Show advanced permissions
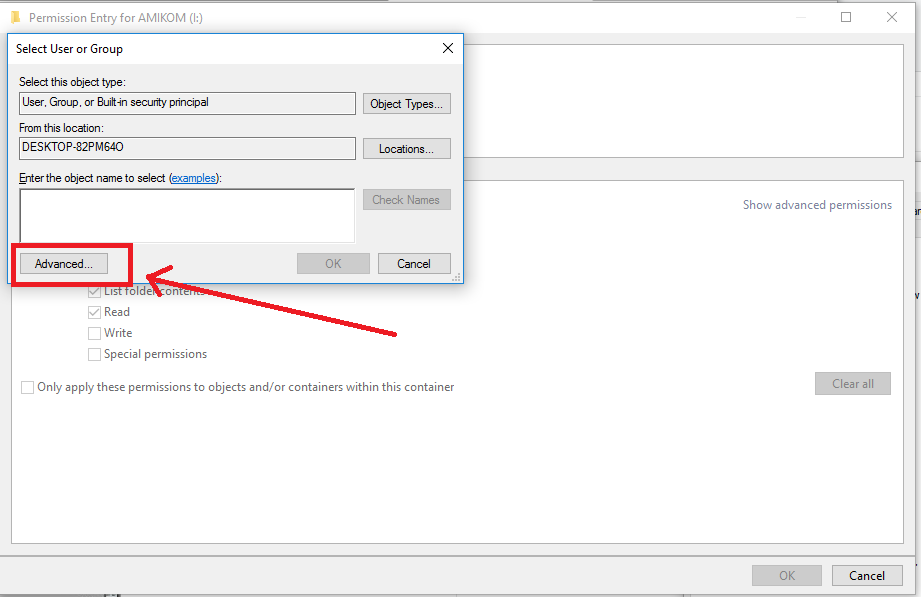 click(x=817, y=204)
